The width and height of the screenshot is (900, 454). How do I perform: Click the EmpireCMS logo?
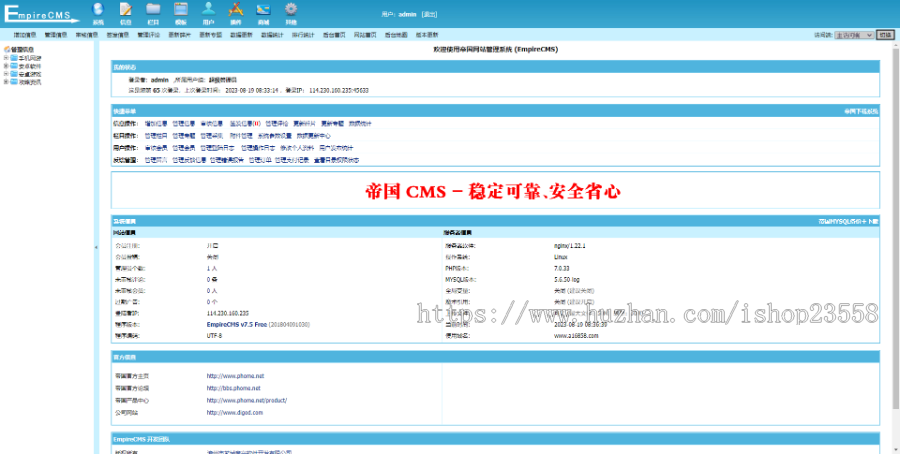tap(41, 13)
